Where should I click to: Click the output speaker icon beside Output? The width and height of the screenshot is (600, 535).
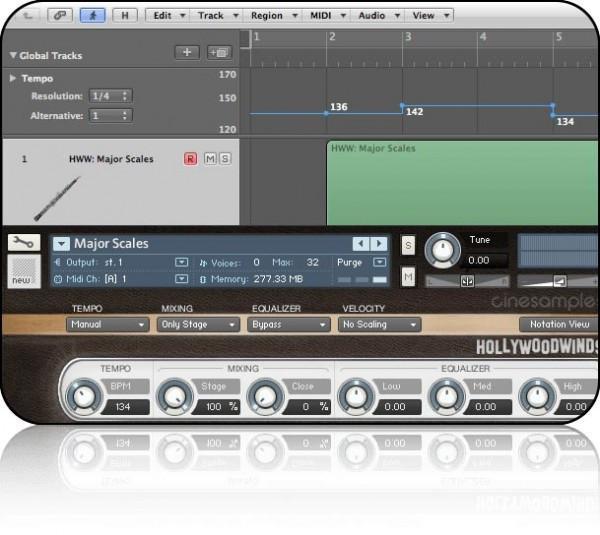tap(58, 262)
